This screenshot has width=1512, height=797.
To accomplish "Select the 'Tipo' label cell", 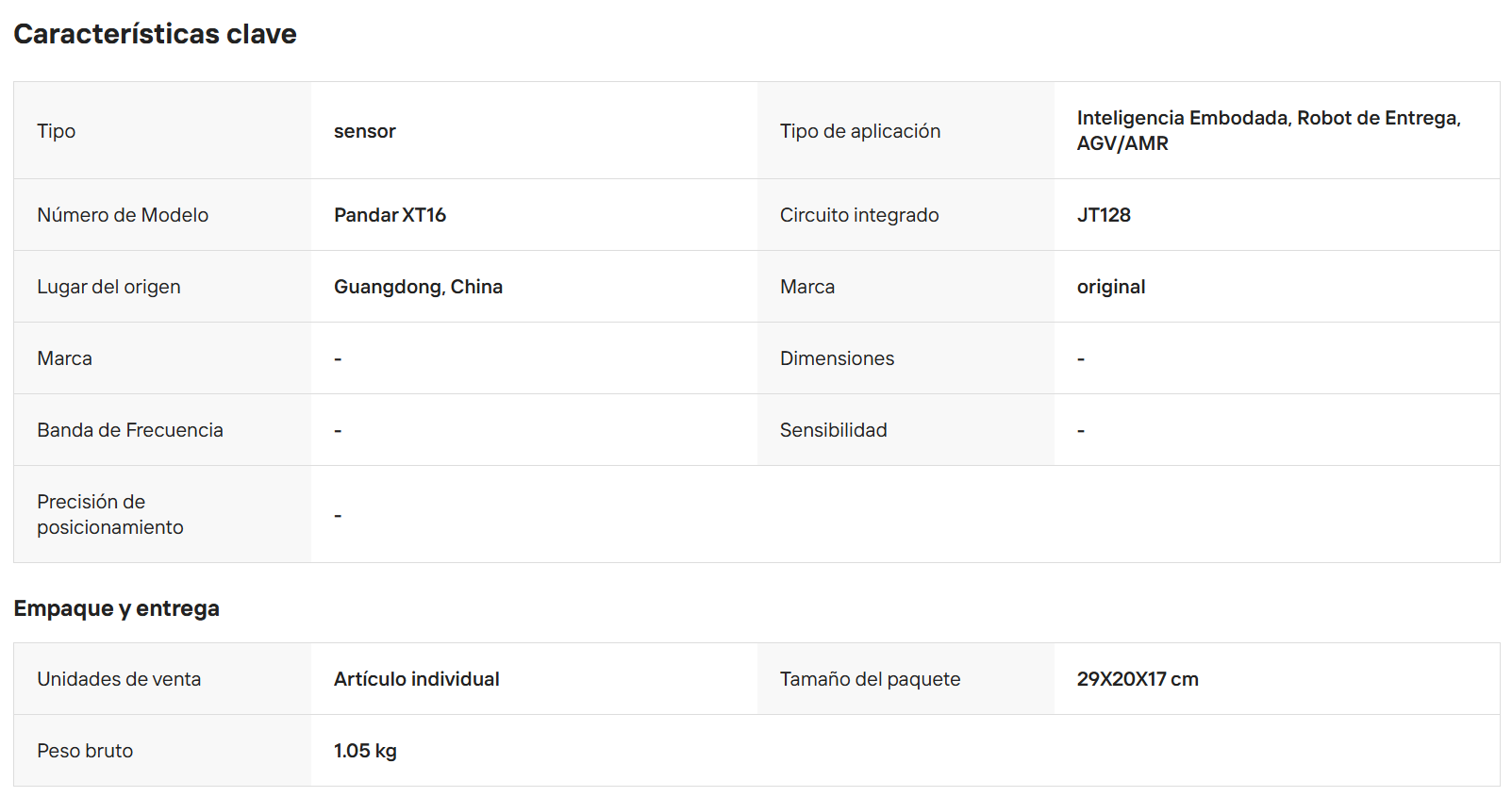I will point(162,130).
